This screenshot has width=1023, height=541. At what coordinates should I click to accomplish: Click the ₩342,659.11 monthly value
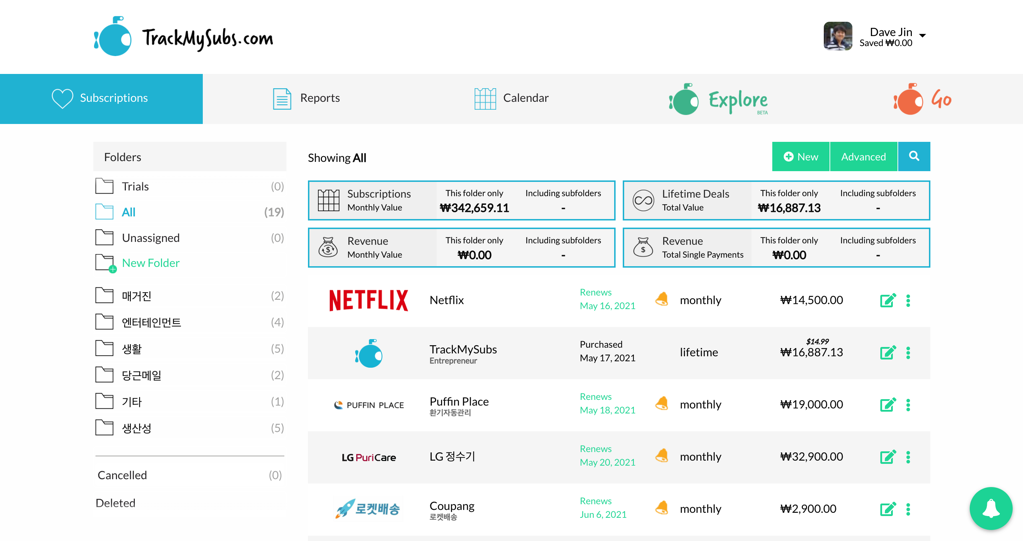474,208
